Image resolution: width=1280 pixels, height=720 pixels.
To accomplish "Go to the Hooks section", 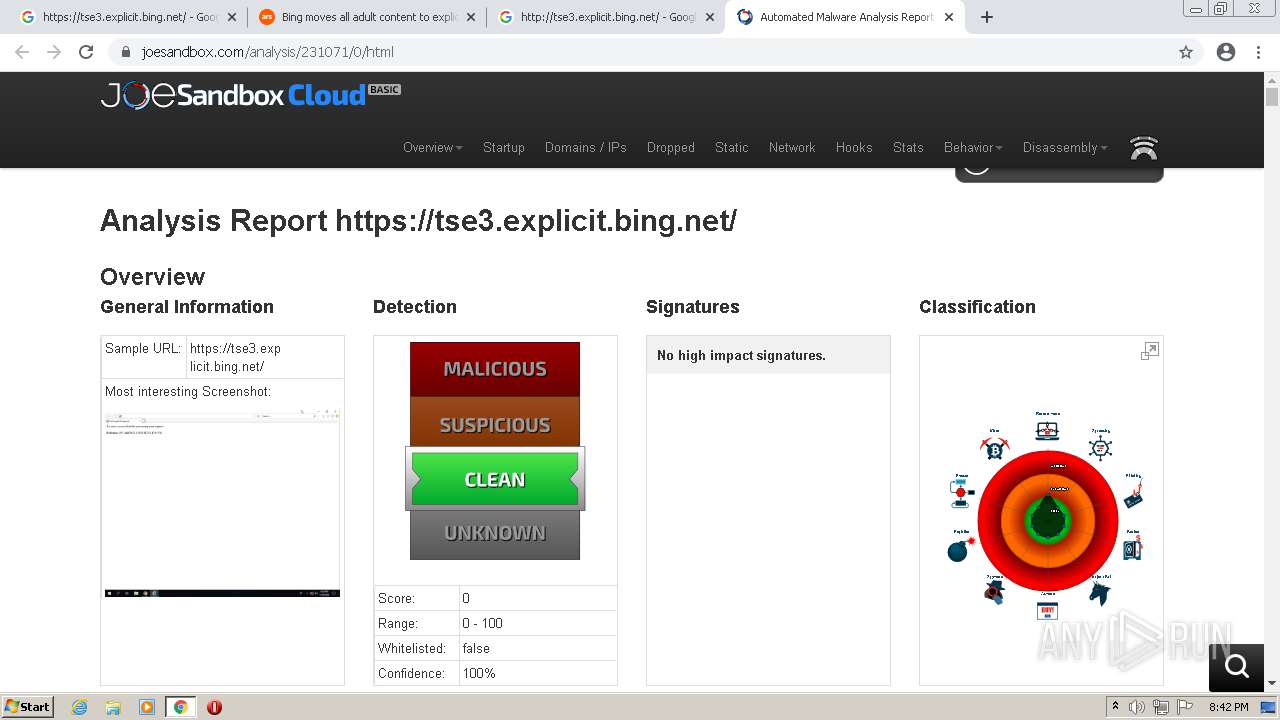I will click(x=854, y=147).
